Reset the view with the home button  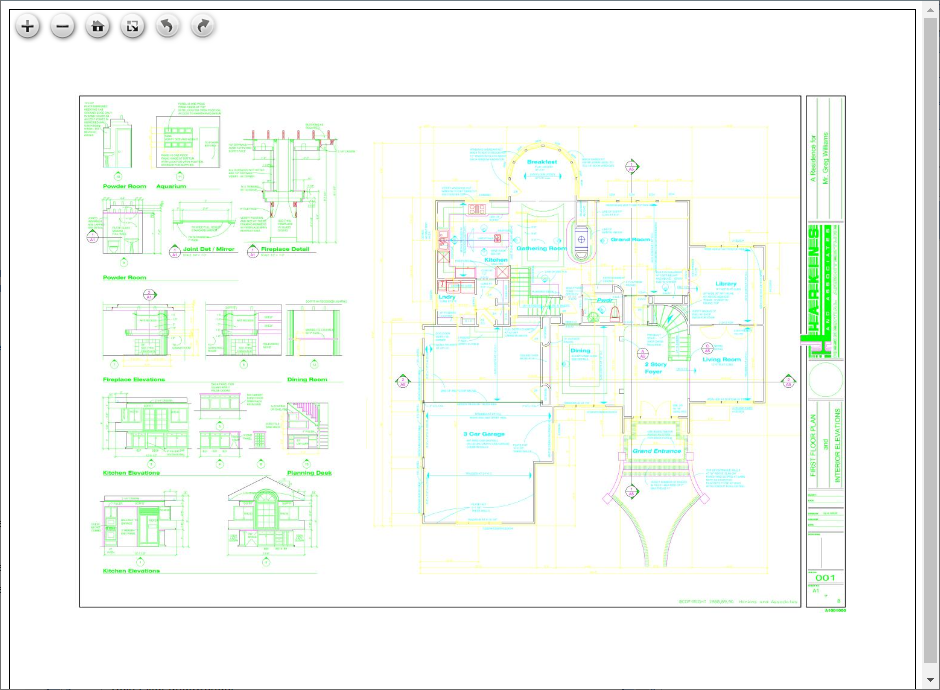[97, 27]
